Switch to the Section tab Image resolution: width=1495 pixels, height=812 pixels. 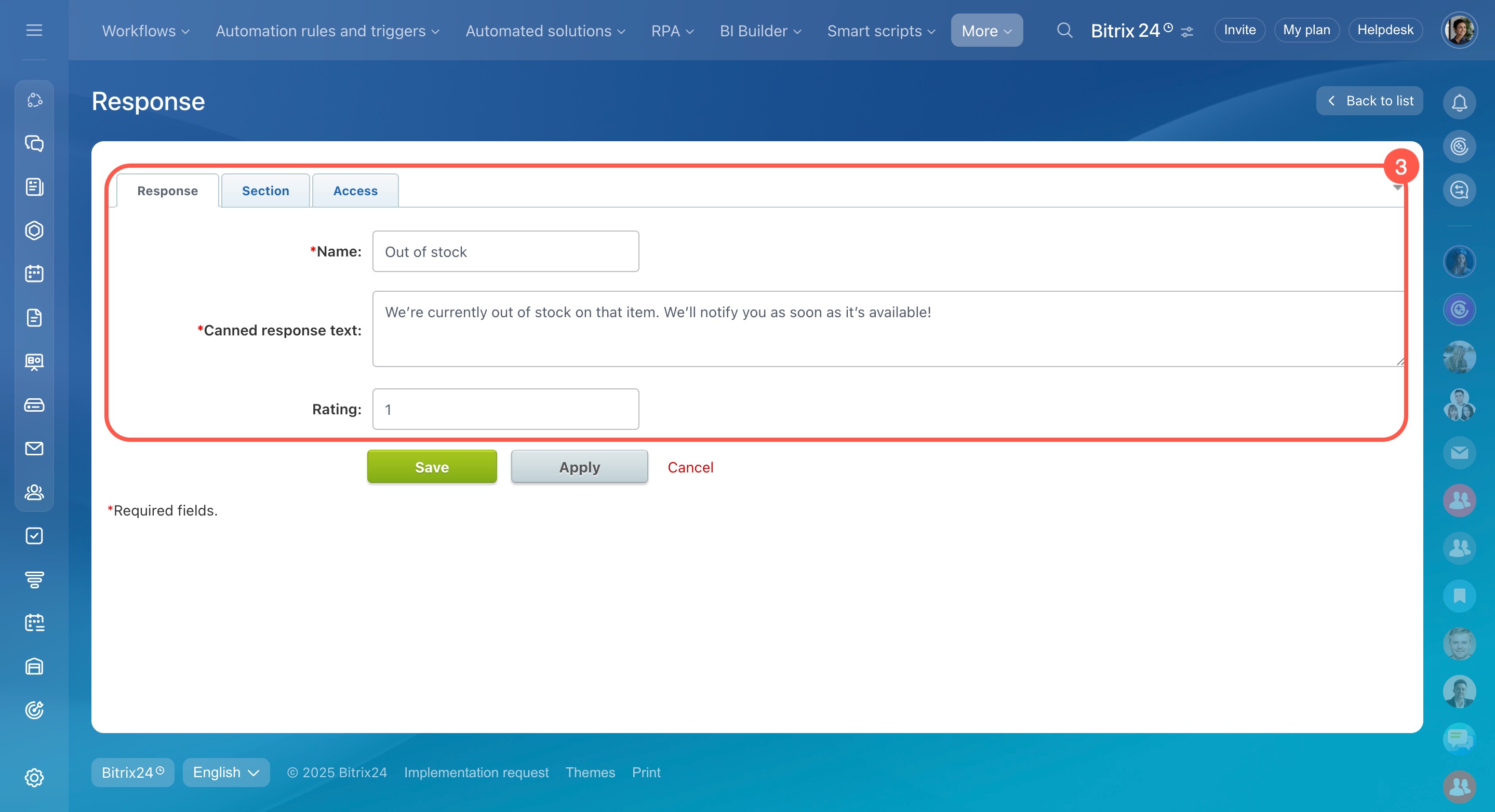pos(265,191)
